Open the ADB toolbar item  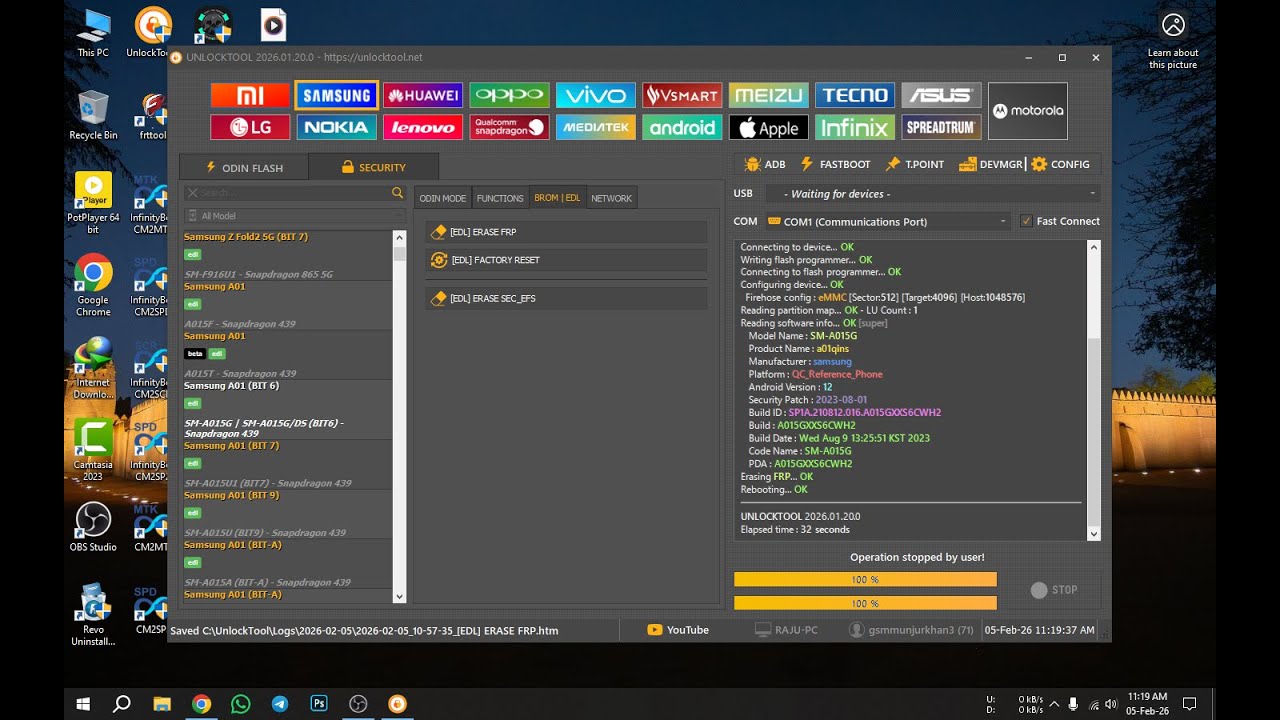coord(765,164)
